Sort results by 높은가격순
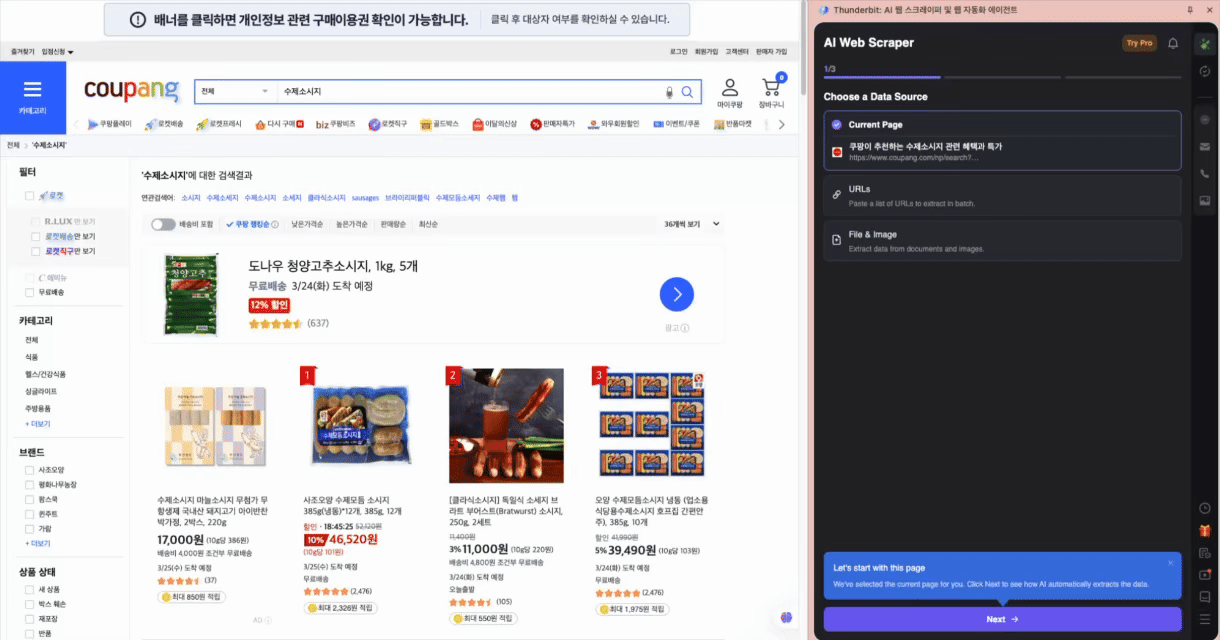This screenshot has width=1220, height=640. 352,225
